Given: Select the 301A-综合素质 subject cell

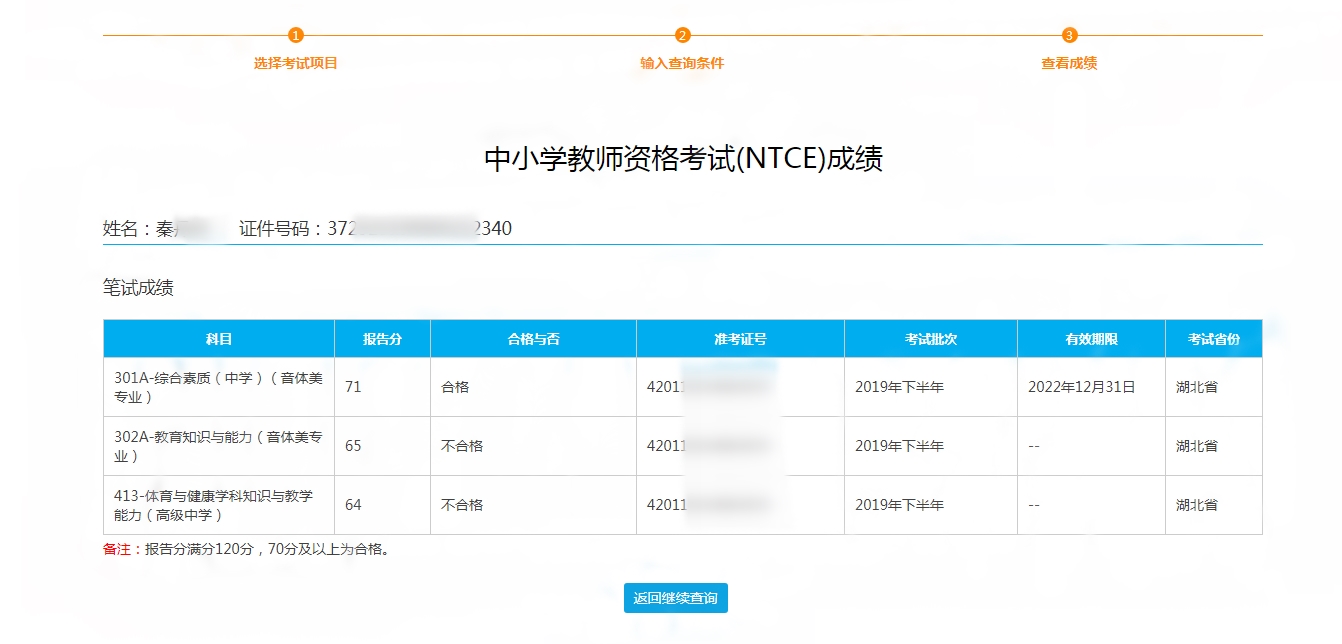Looking at the screenshot, I should pos(219,387).
